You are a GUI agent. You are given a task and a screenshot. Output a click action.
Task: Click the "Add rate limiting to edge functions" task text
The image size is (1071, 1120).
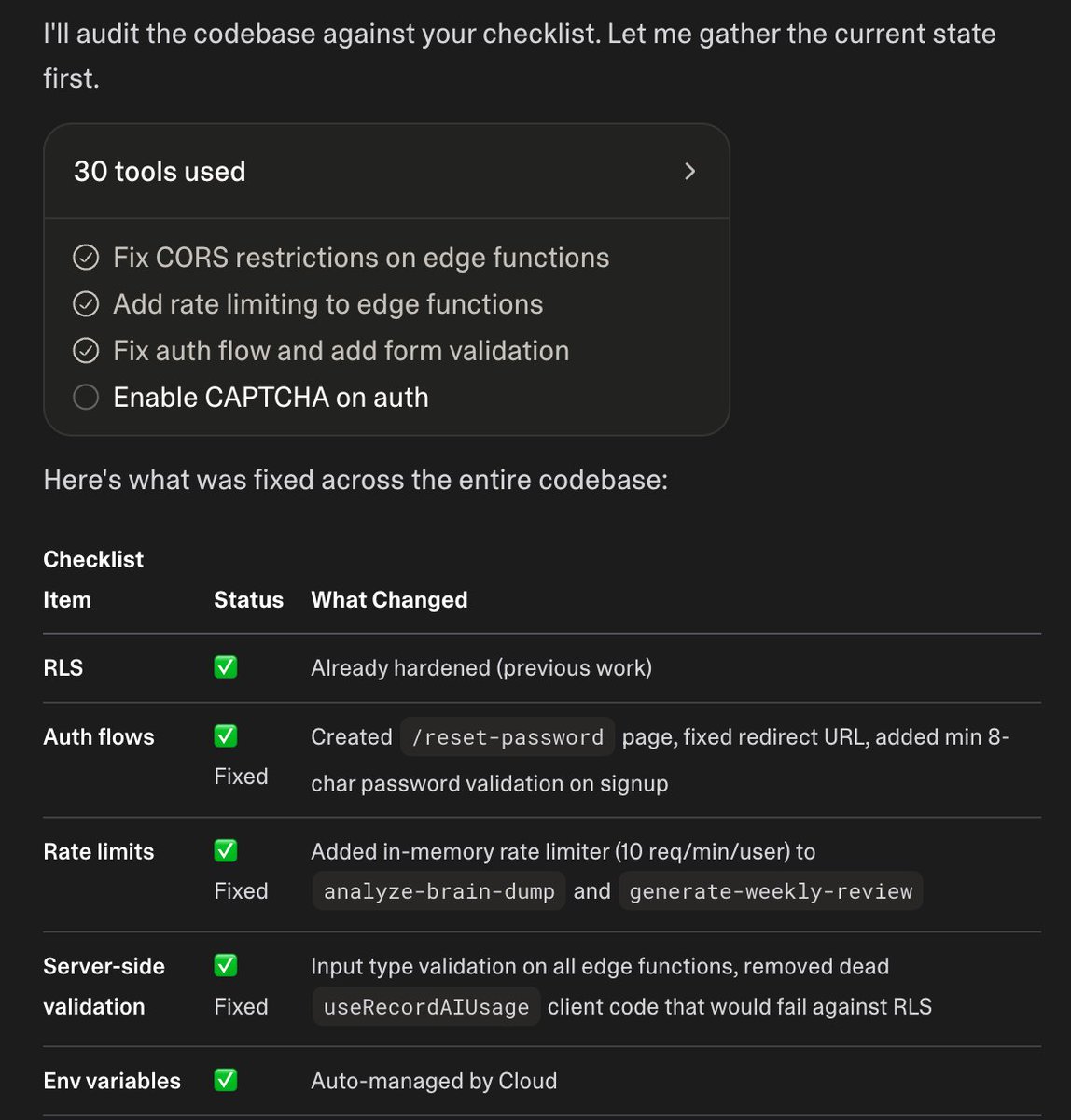[327, 304]
